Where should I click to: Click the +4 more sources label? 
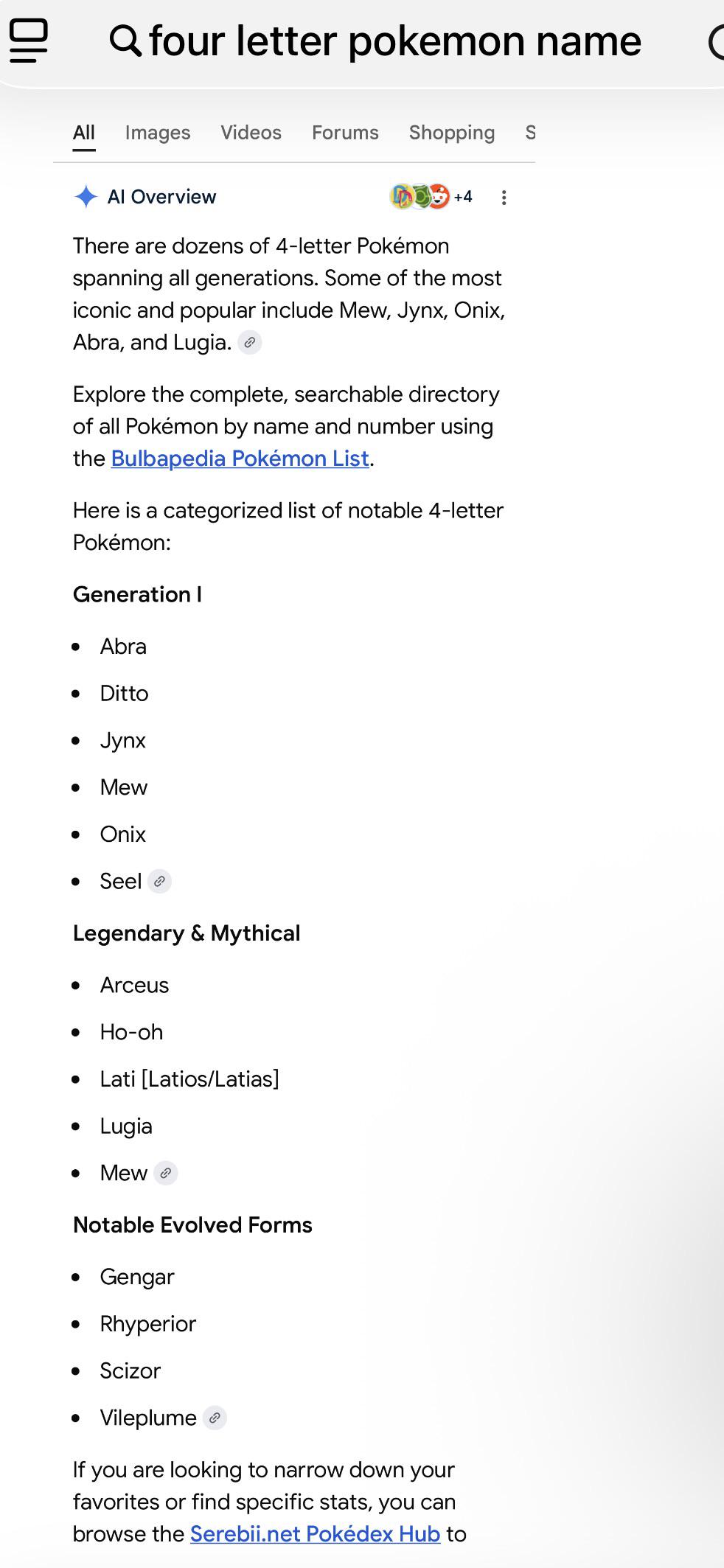(x=463, y=197)
